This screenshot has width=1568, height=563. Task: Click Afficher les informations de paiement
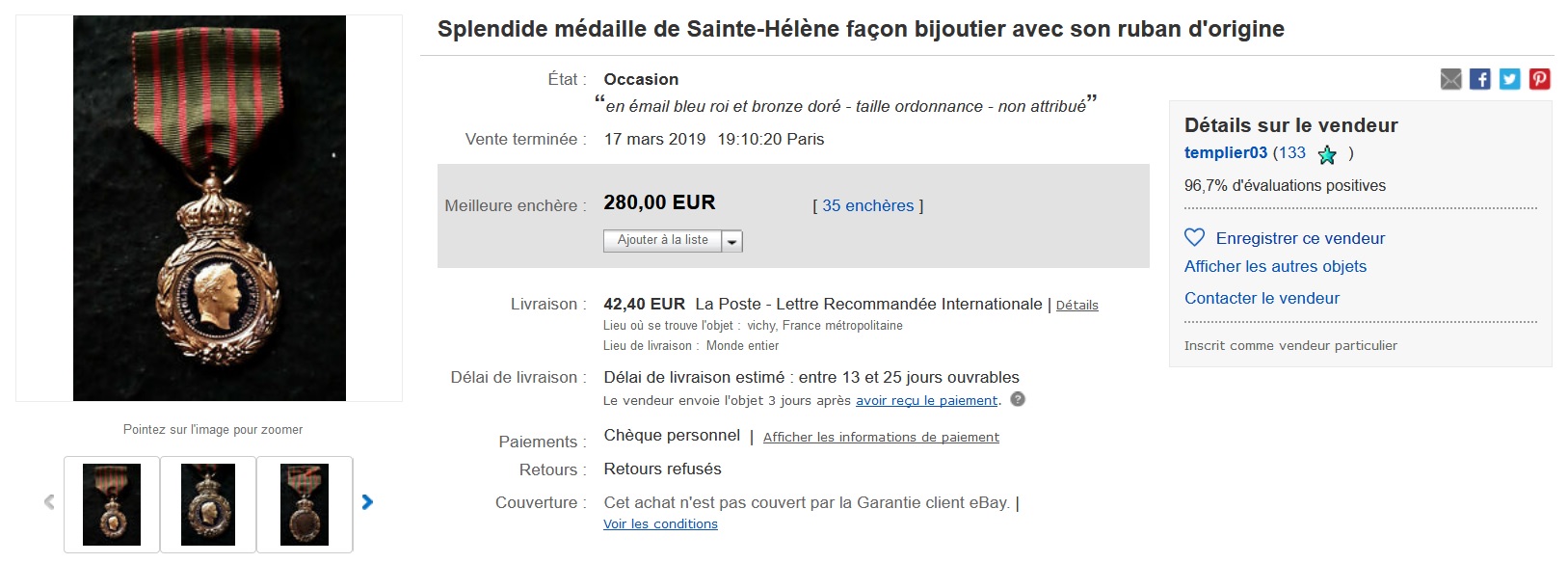881,437
